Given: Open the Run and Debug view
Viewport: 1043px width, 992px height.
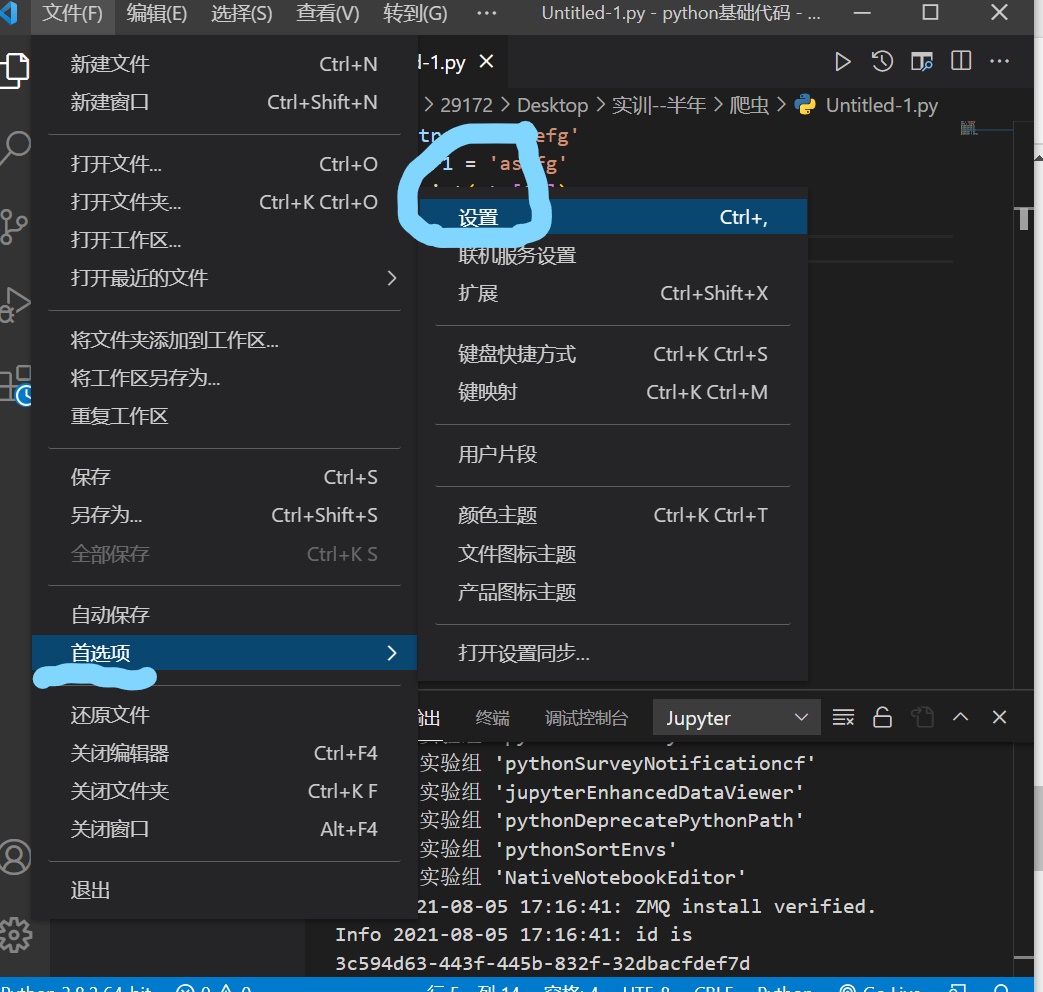Looking at the screenshot, I should pos(15,305).
